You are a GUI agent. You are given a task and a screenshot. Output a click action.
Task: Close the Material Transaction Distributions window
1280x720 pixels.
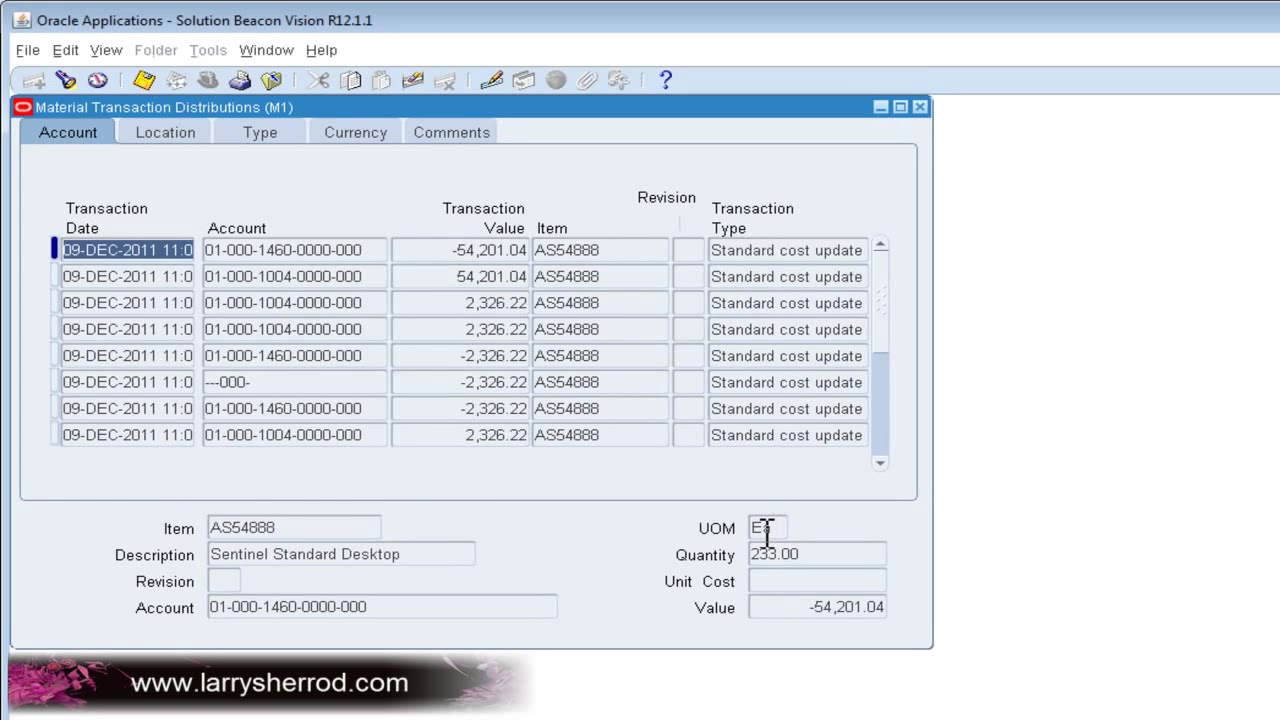point(920,107)
